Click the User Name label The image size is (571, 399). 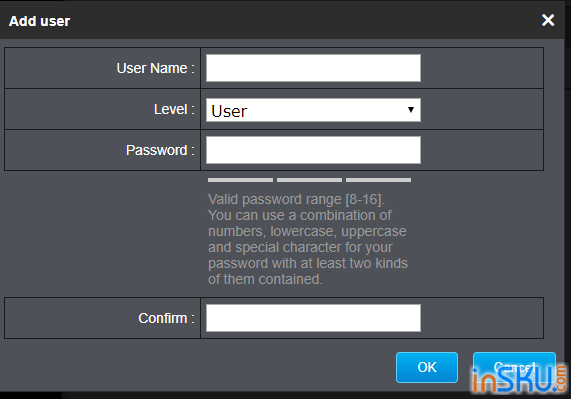tap(155, 68)
